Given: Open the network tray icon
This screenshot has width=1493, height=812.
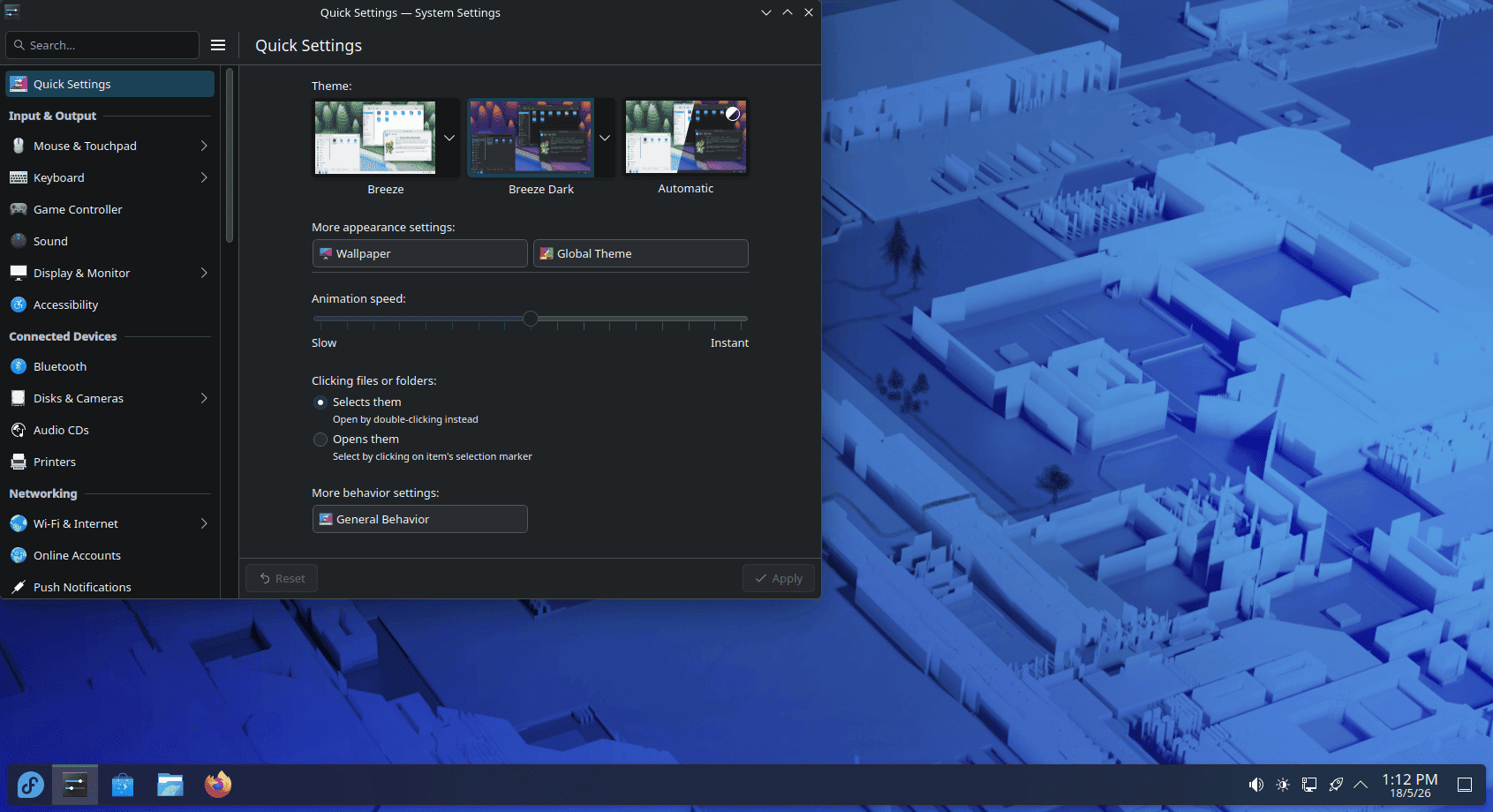Looking at the screenshot, I should (1309, 785).
